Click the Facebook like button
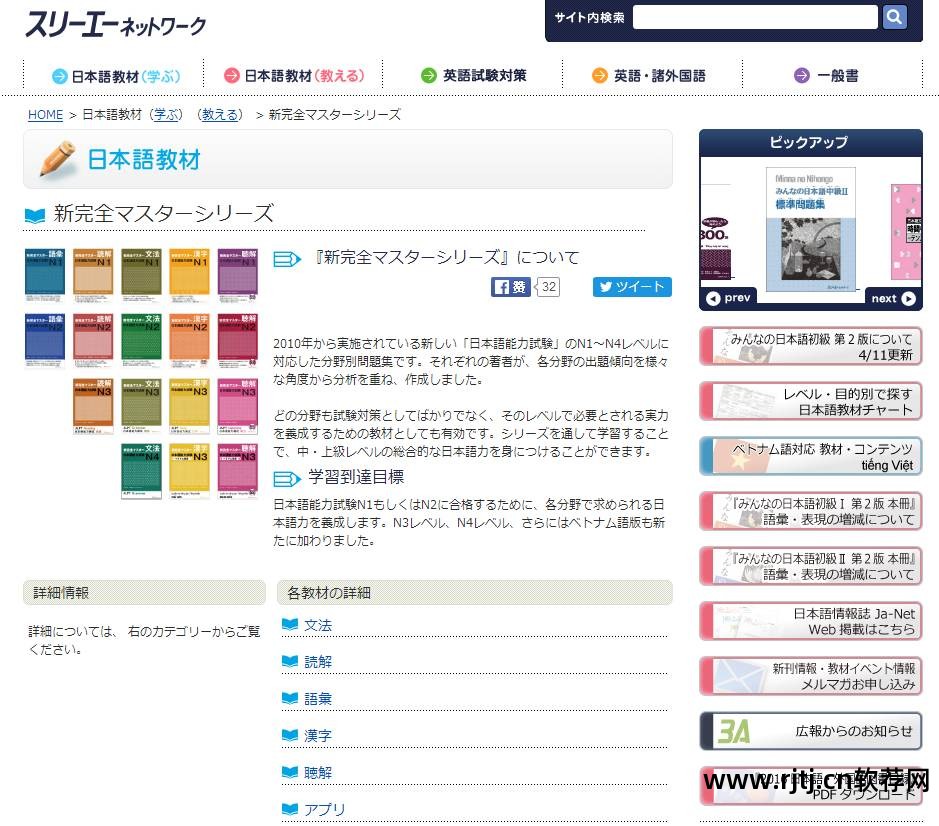 [510, 287]
